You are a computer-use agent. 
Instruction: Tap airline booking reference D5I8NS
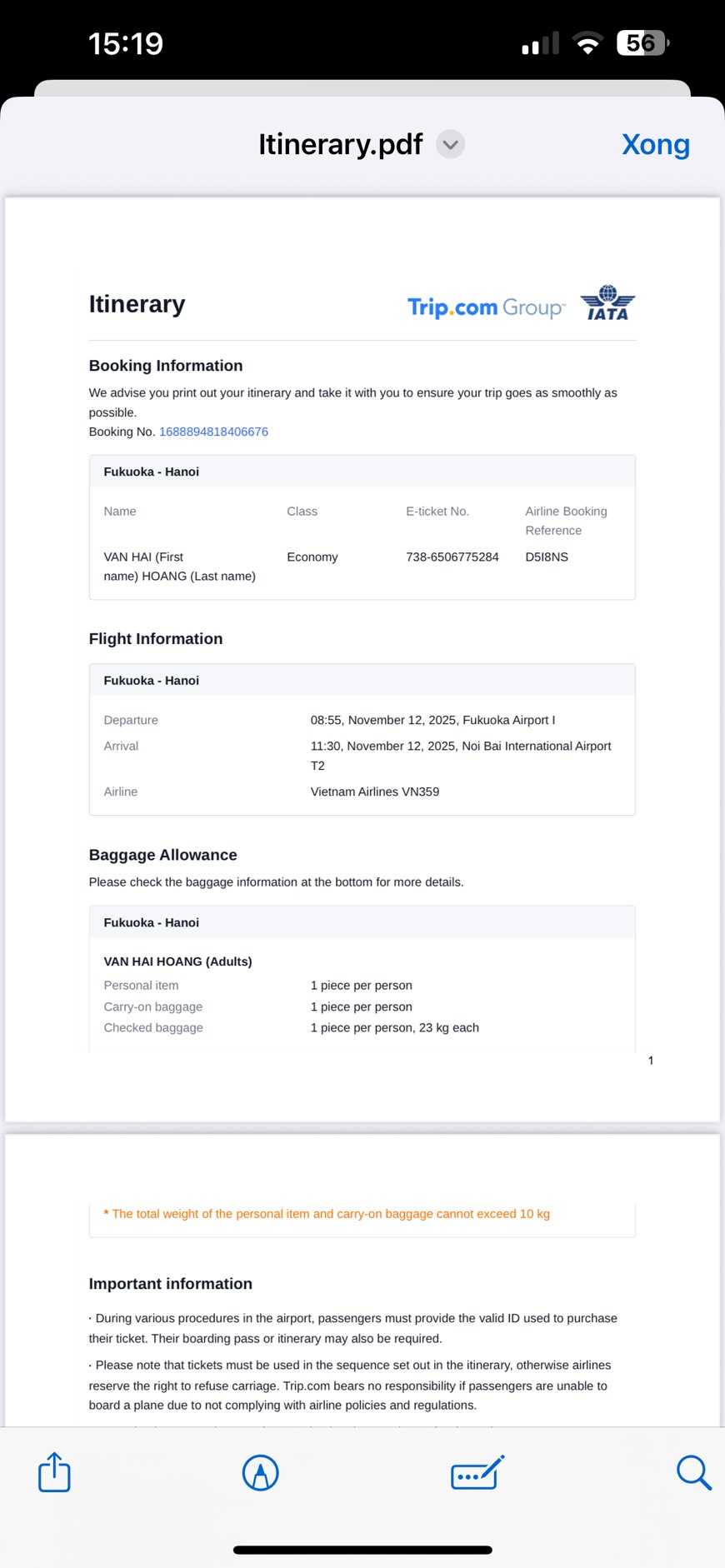pos(547,557)
